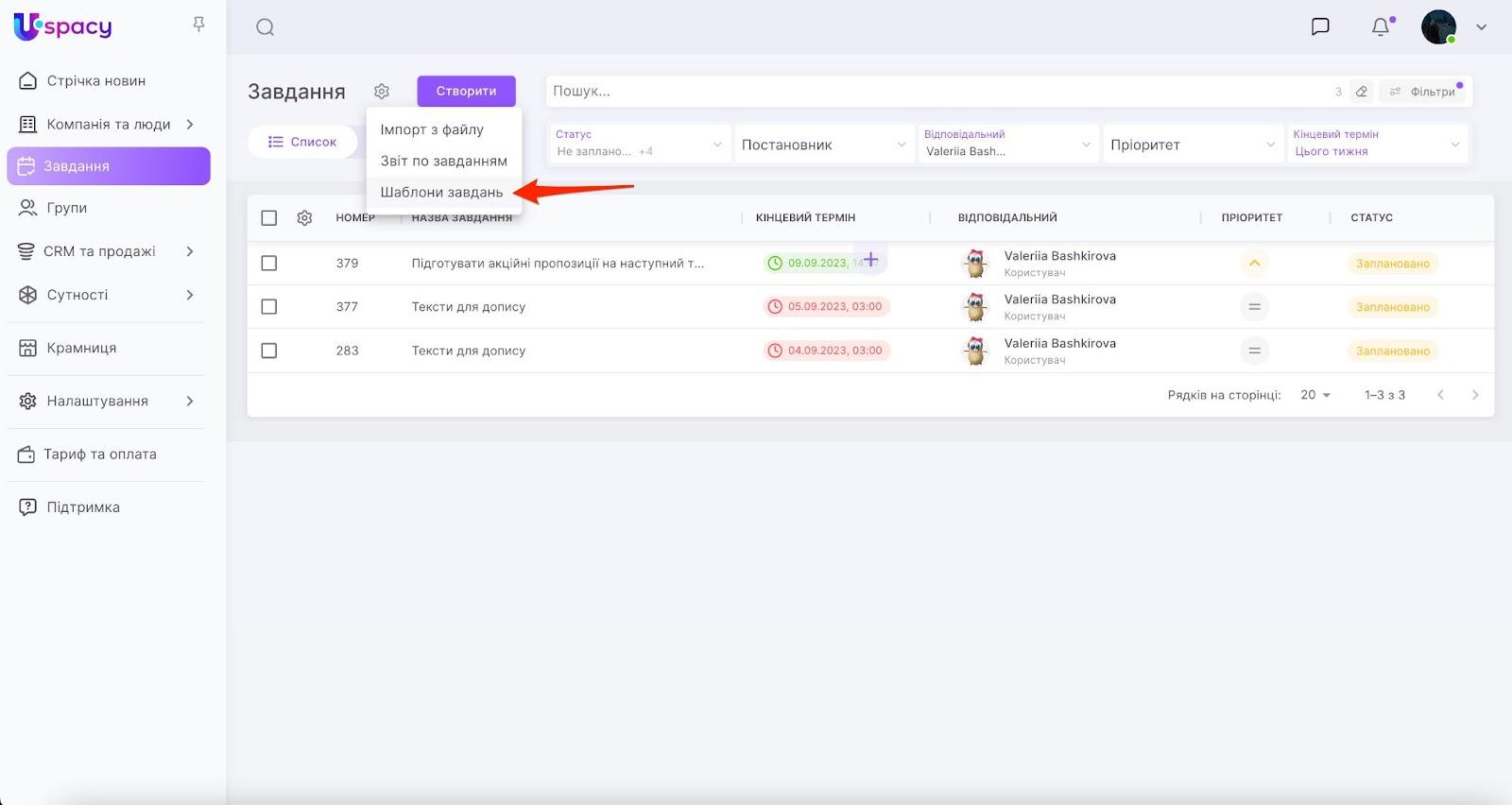Click the pin sidebar icon

tap(198, 25)
